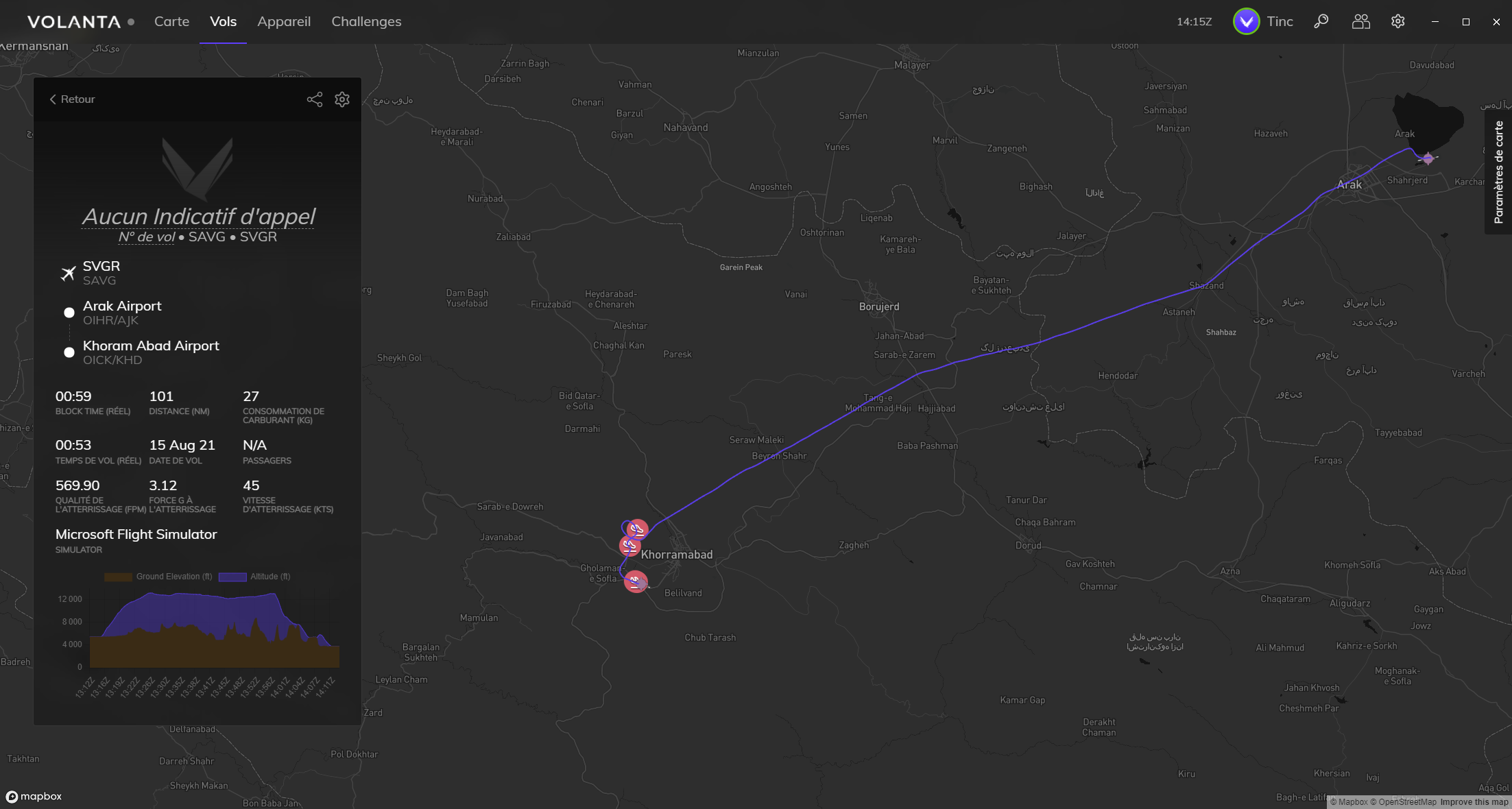Viewport: 1512px width, 809px height.
Task: Click the Aucun Indicatif d'appel callsign field
Action: point(198,216)
